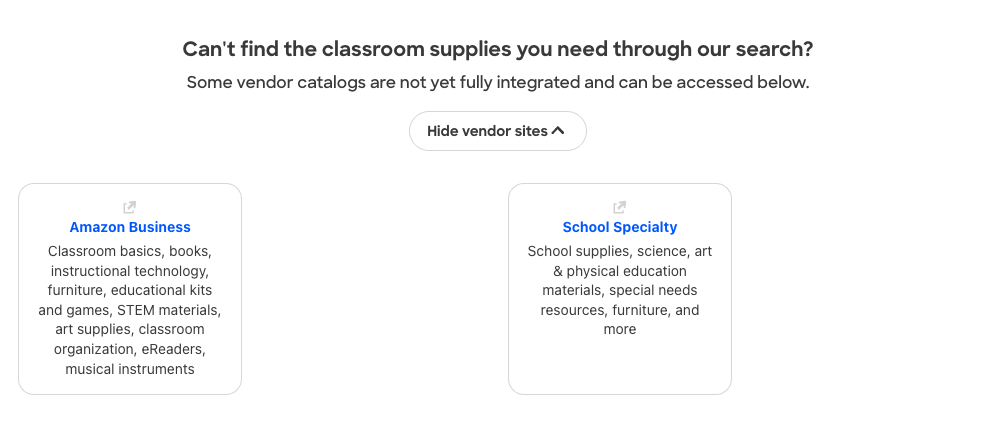Open the Amazon Business vendor link
This screenshot has width=1008, height=436.
click(x=130, y=227)
